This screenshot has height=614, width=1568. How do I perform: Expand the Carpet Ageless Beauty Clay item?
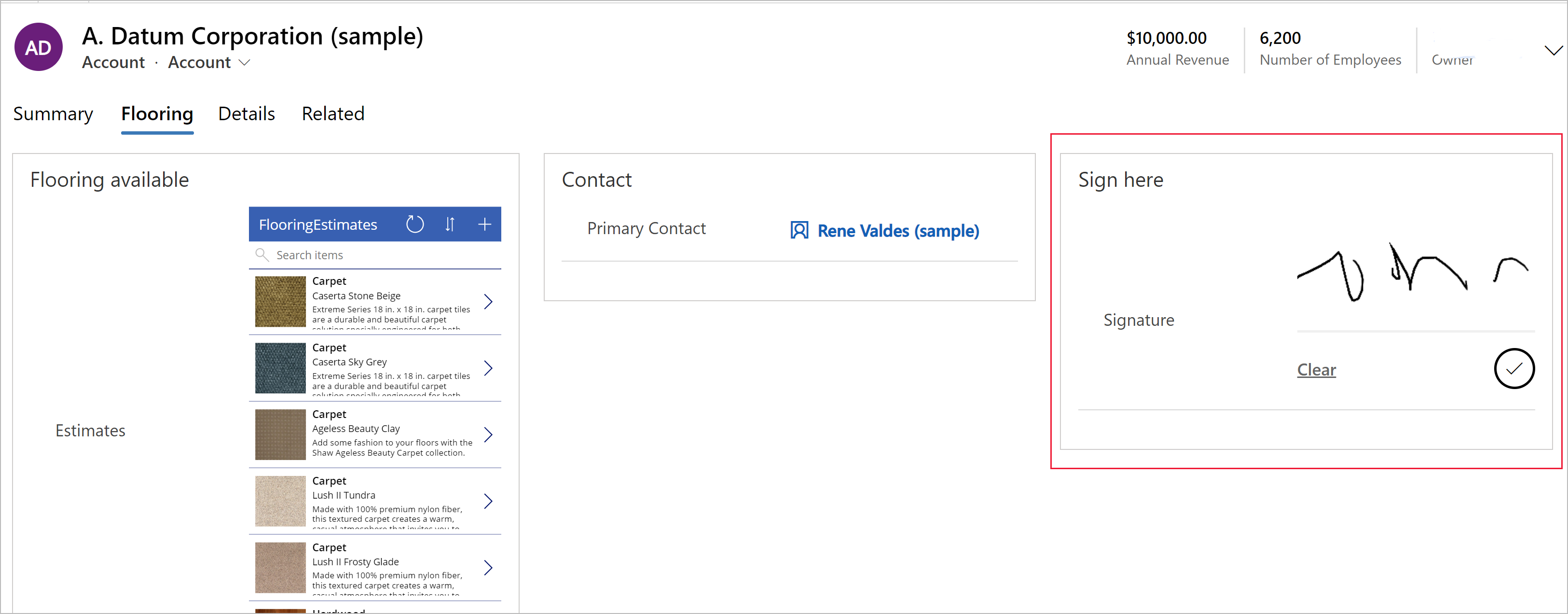[489, 434]
